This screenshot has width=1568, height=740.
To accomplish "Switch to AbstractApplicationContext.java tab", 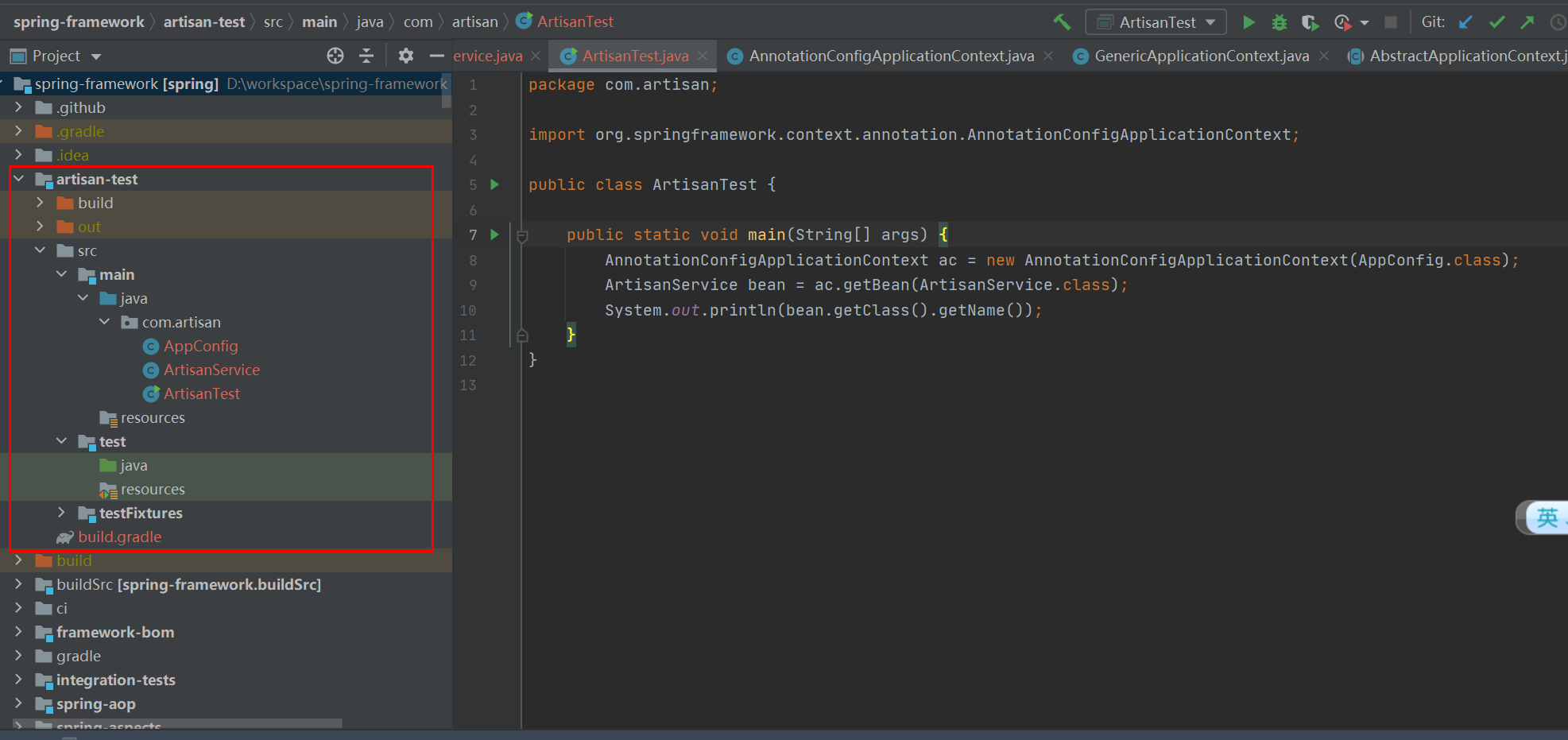I will click(1458, 56).
